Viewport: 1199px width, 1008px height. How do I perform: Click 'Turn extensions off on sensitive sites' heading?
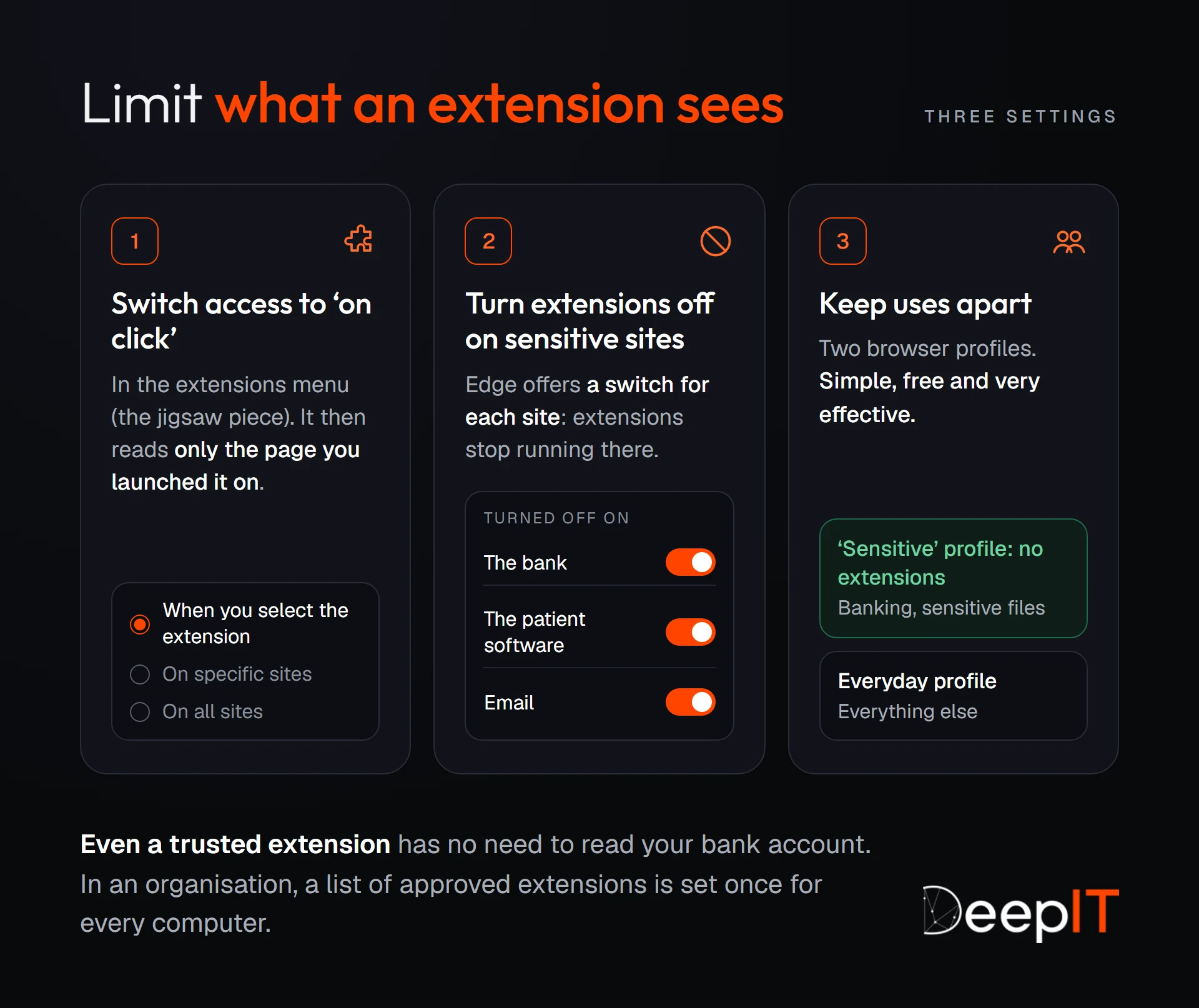[590, 321]
